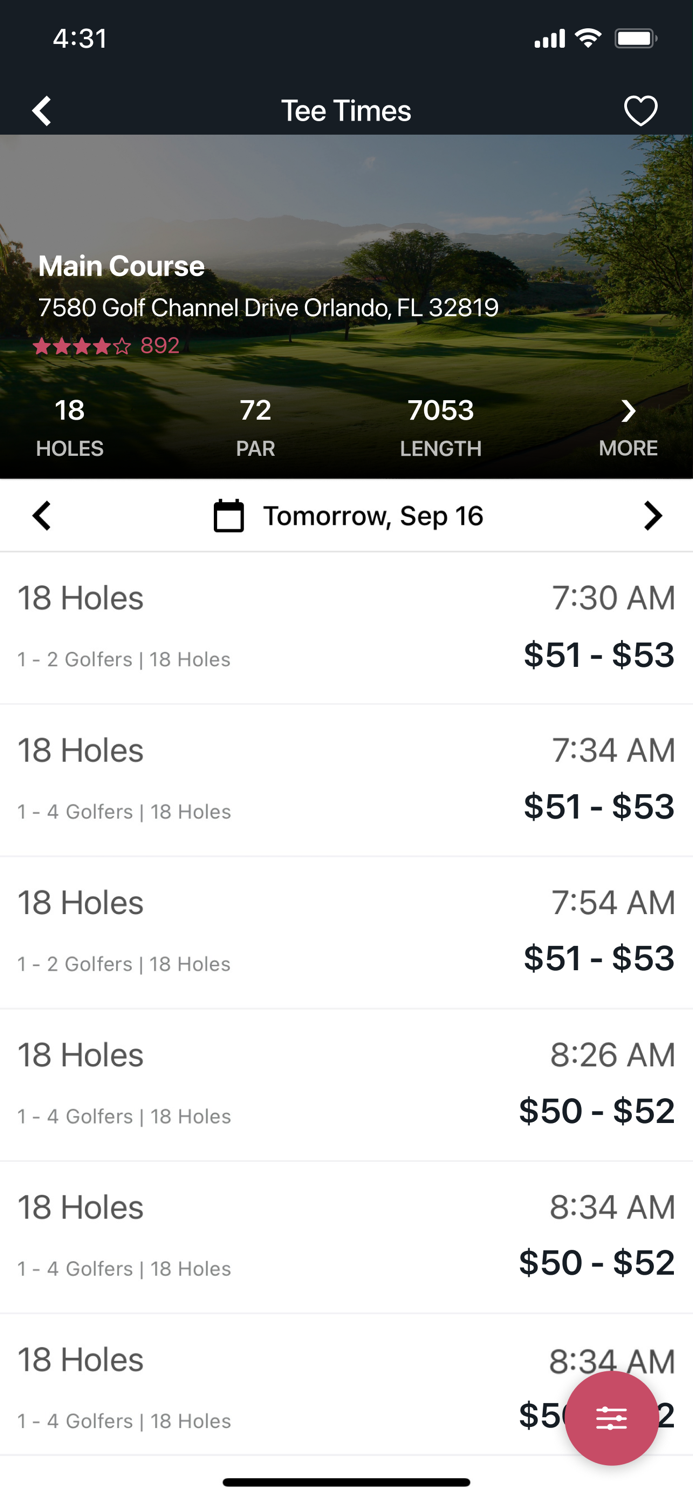This screenshot has width=693, height=1500.
Task: Go to the next day with the right chevron
Action: pos(653,515)
